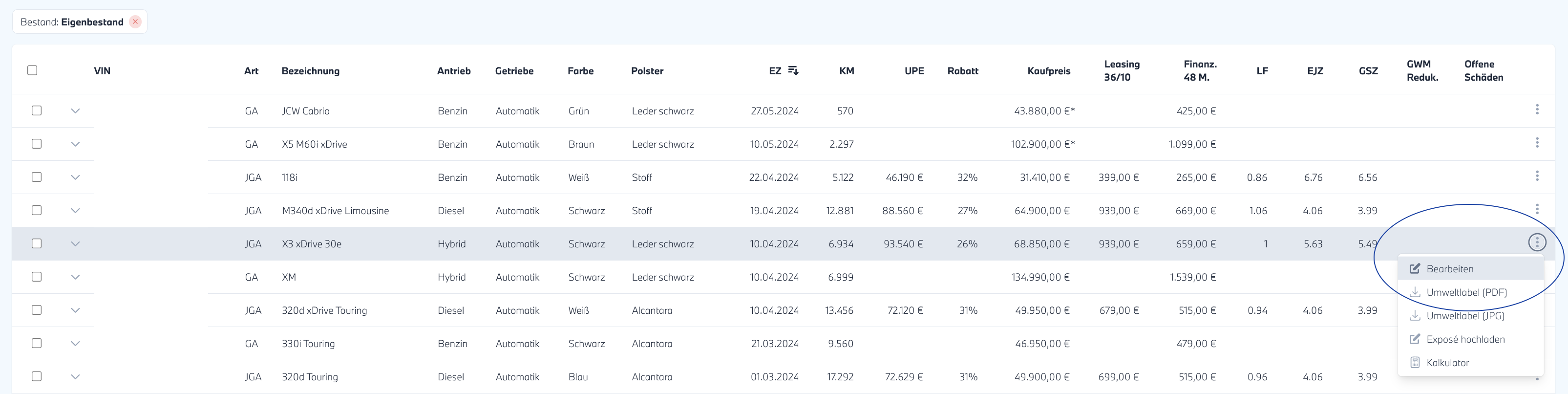
Task: Sort by the Kaufpreis column header
Action: [x=1048, y=71]
